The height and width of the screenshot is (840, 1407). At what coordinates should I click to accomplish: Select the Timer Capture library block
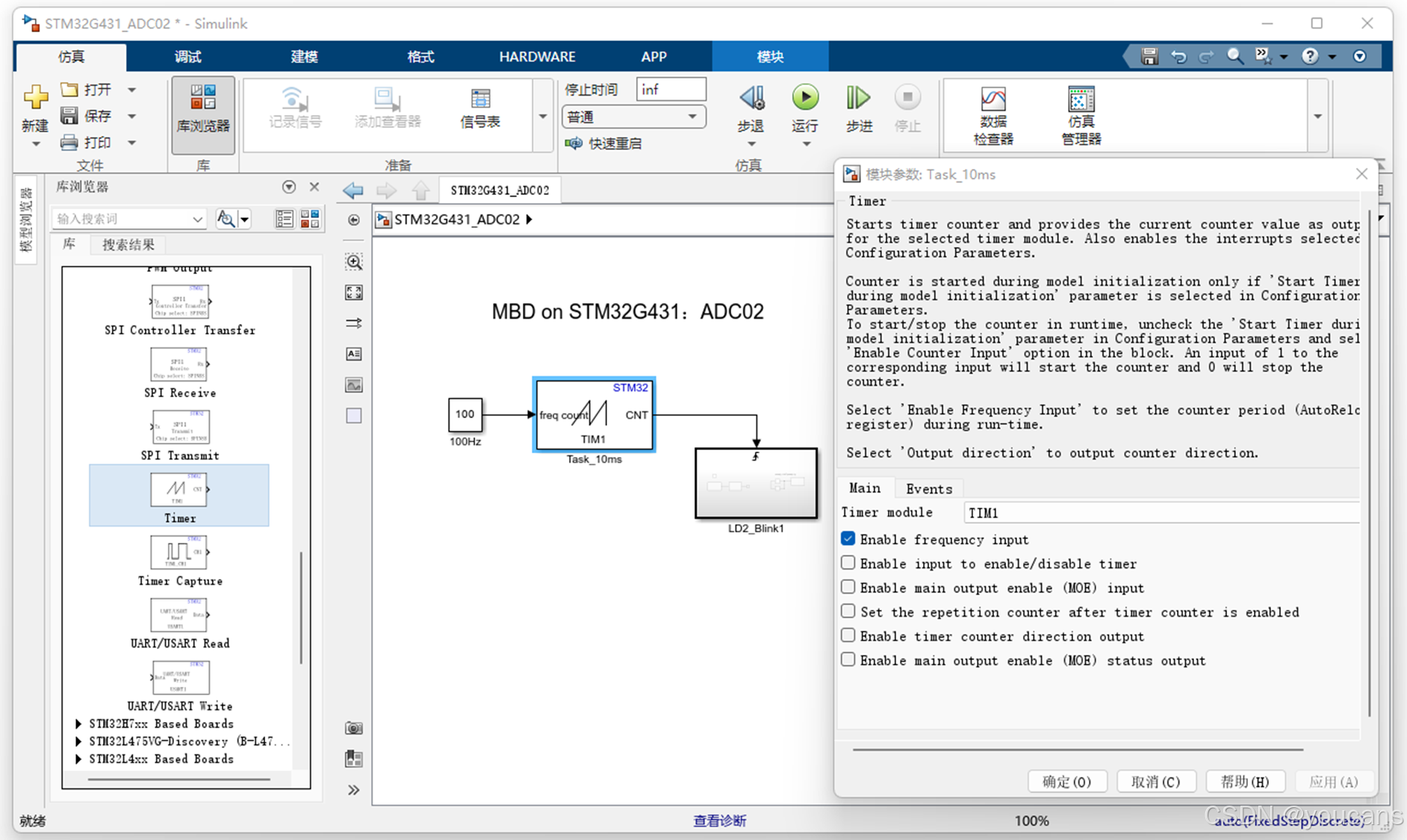[180, 560]
